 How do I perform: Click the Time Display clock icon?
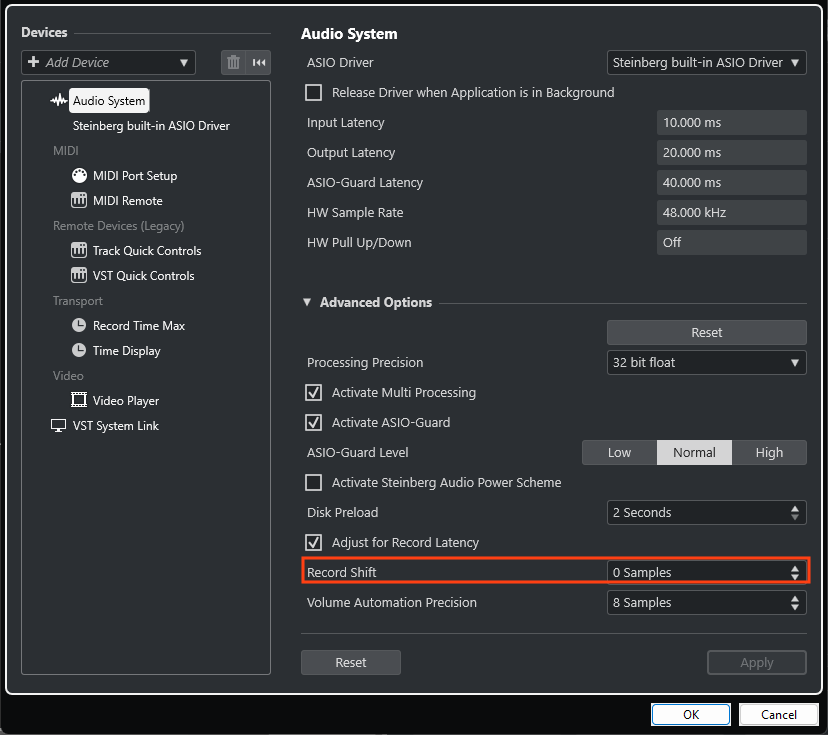coord(79,350)
